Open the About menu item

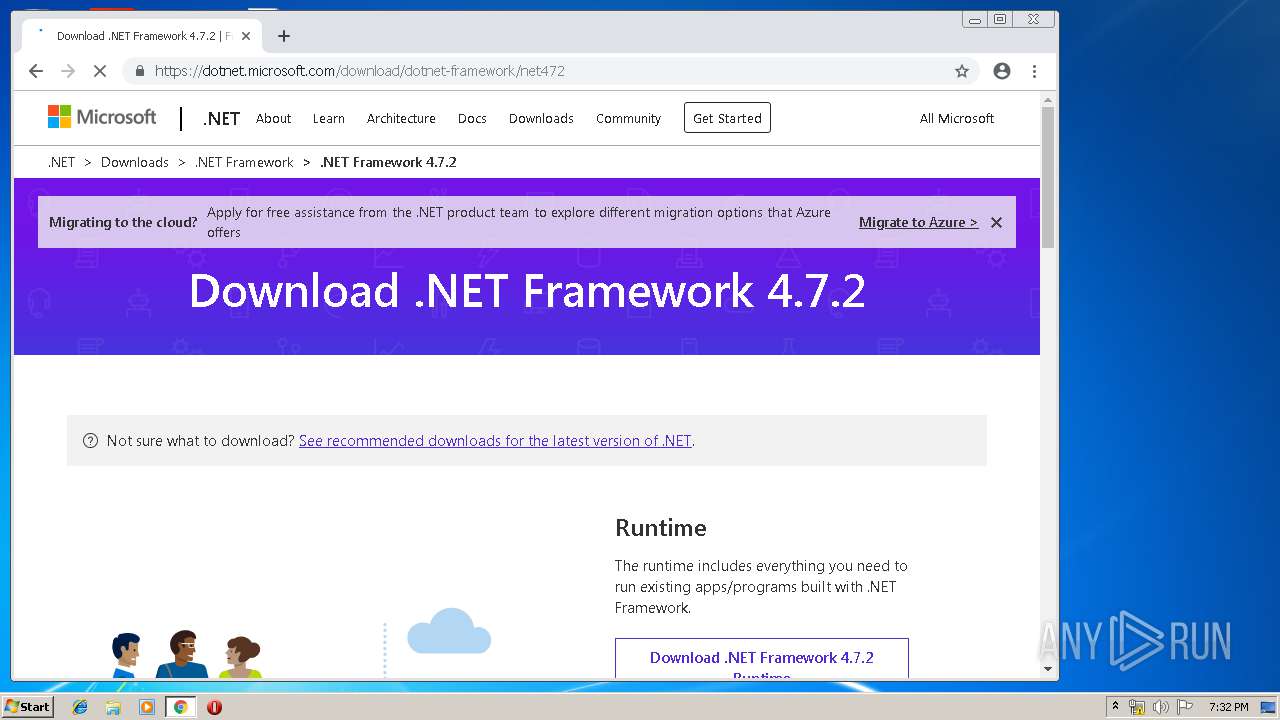273,118
